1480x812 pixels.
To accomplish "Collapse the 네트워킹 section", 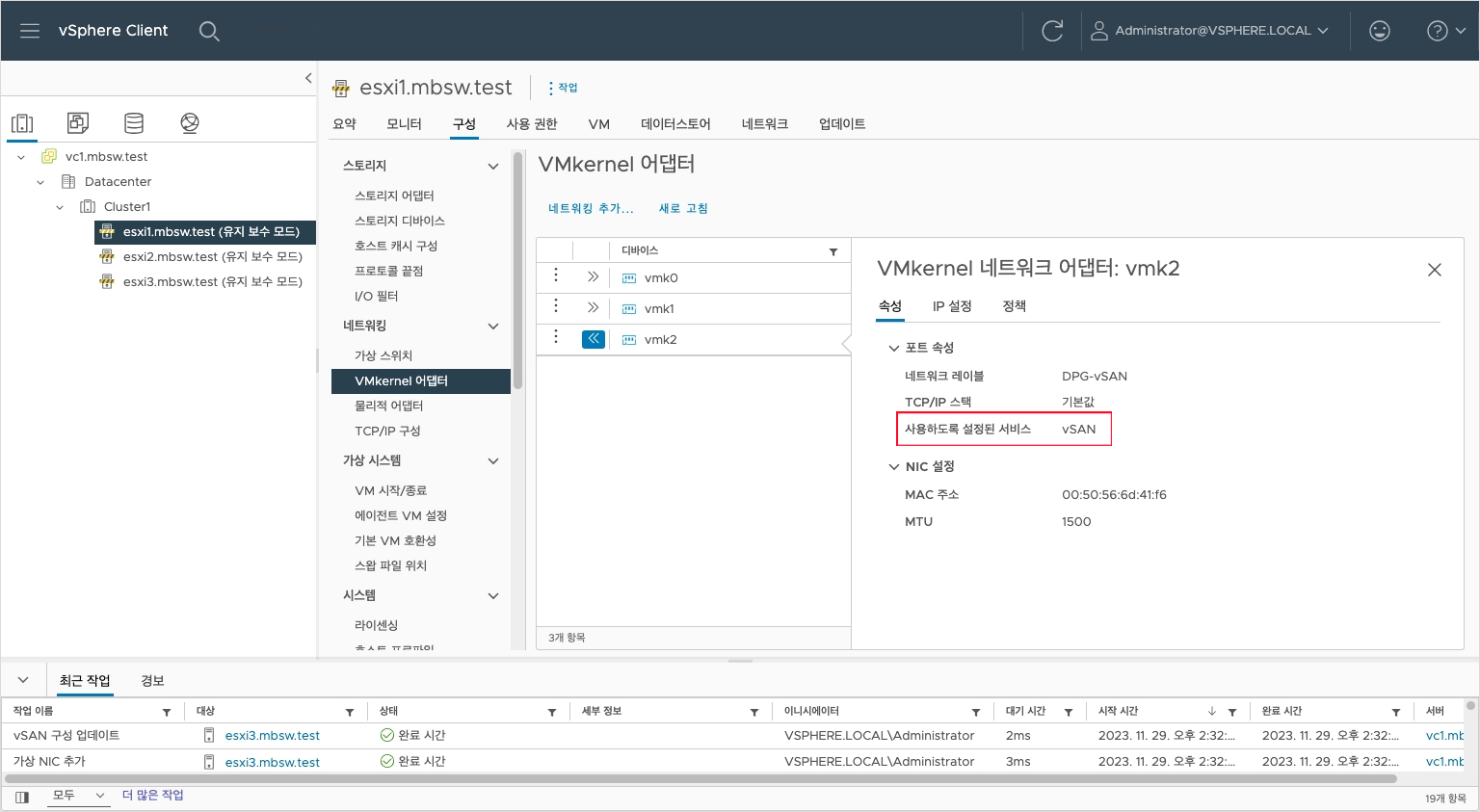I will click(493, 327).
